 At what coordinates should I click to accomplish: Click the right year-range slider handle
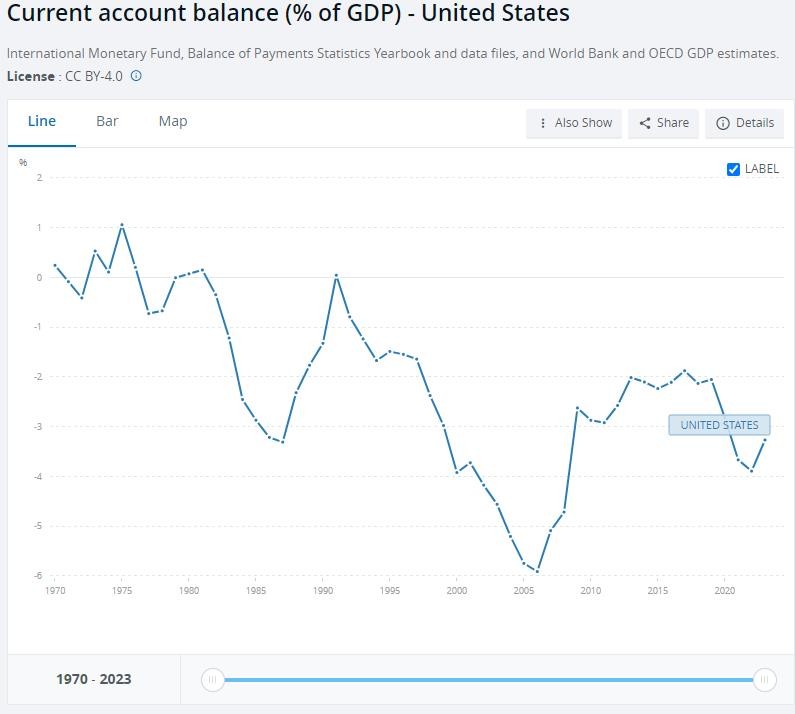pyautogui.click(x=764, y=680)
